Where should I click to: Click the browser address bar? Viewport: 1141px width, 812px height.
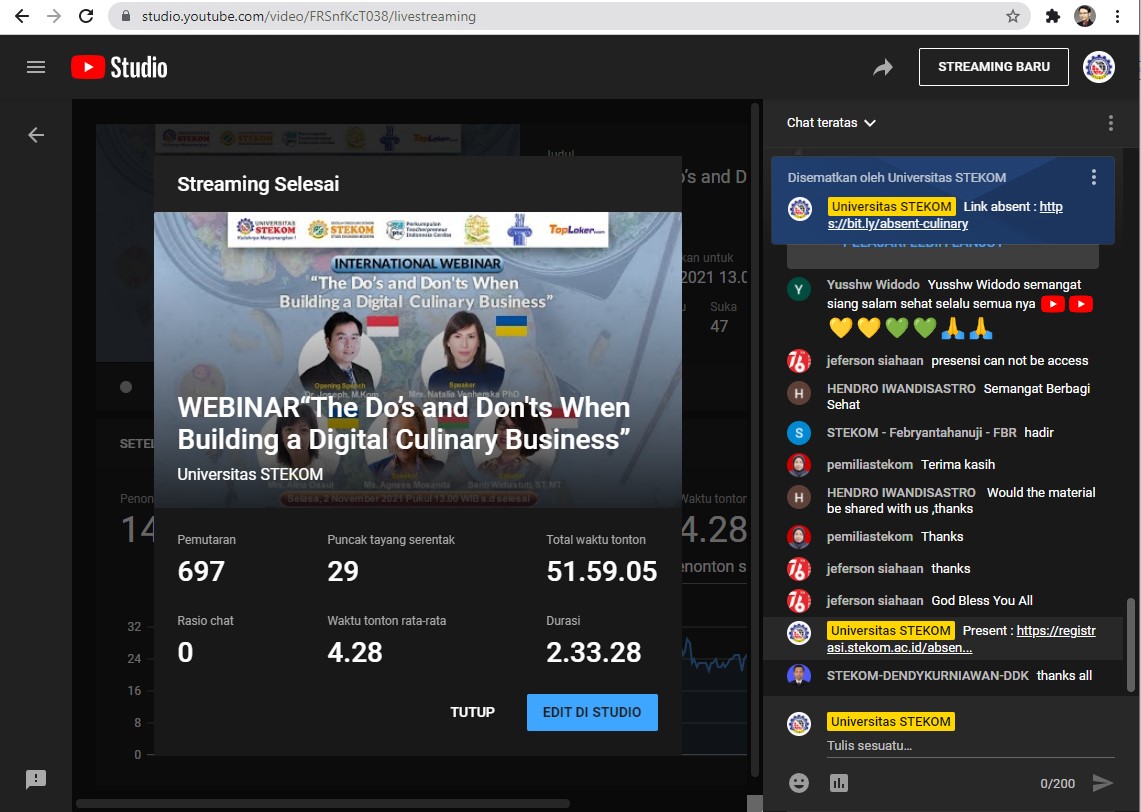(x=569, y=16)
